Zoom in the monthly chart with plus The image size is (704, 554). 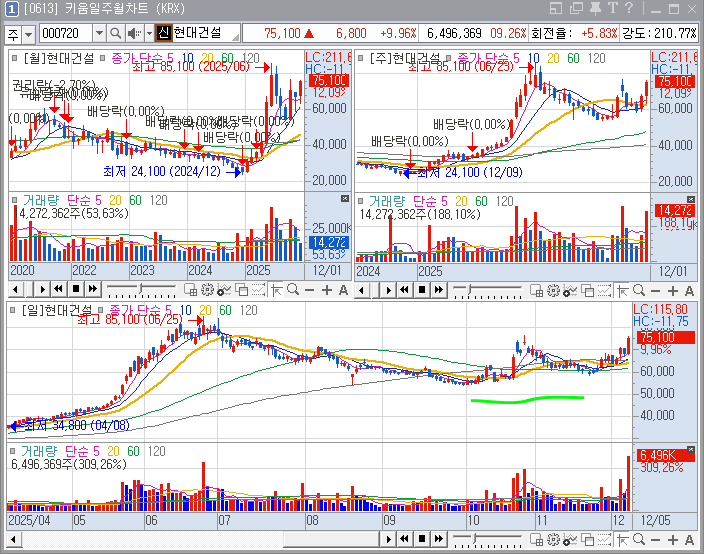pyautogui.click(x=326, y=290)
